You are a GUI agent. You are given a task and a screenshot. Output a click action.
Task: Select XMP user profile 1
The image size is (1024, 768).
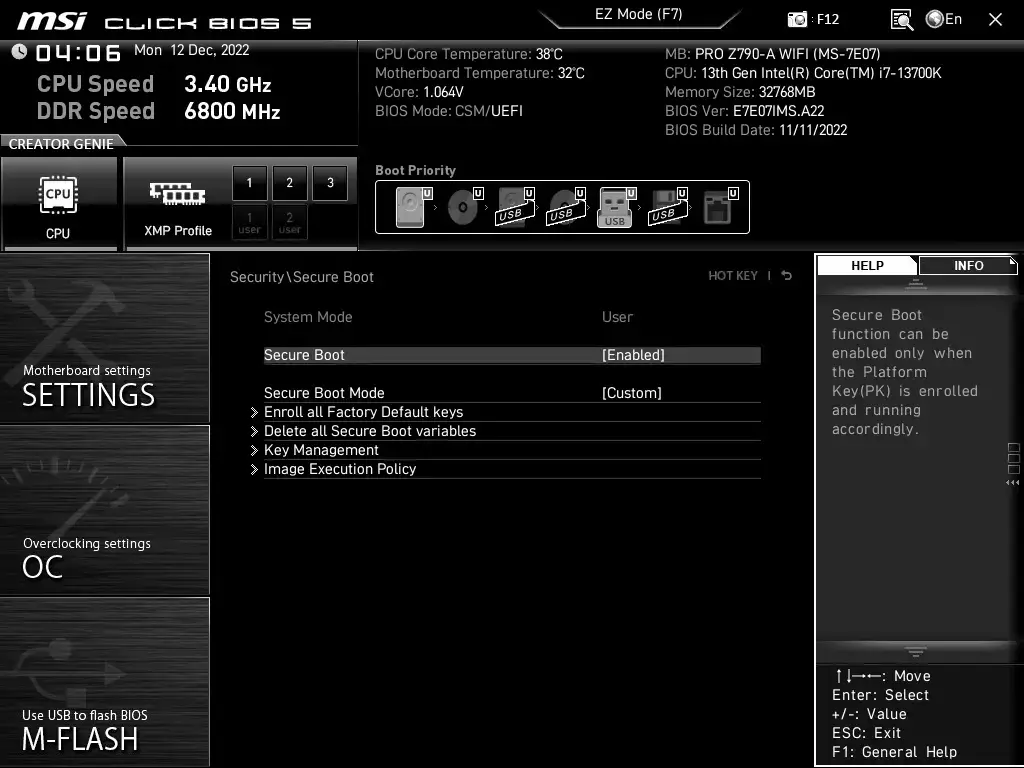click(249, 222)
